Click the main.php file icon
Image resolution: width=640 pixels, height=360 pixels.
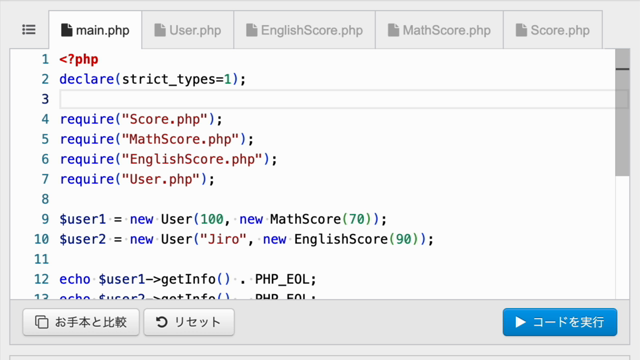pyautogui.click(x=67, y=30)
